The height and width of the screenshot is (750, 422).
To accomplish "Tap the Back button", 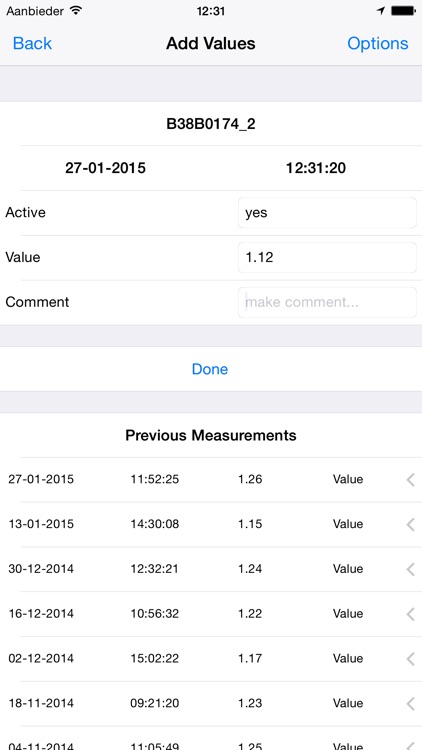I will [x=32, y=44].
